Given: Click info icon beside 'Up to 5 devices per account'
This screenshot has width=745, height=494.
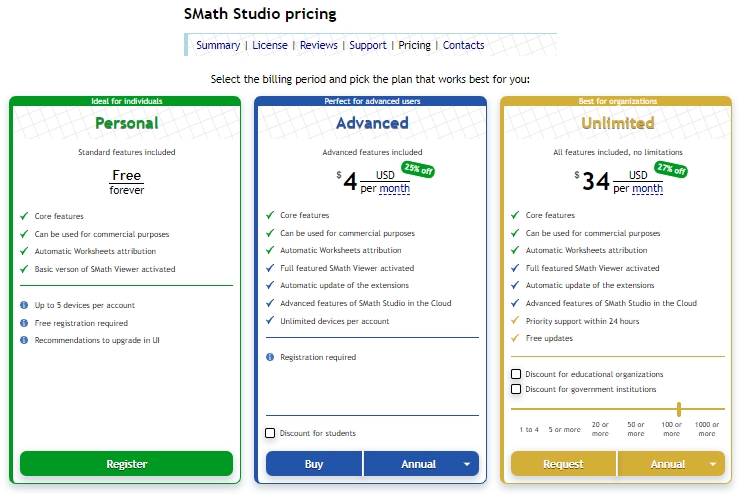Looking at the screenshot, I should [x=24, y=305].
